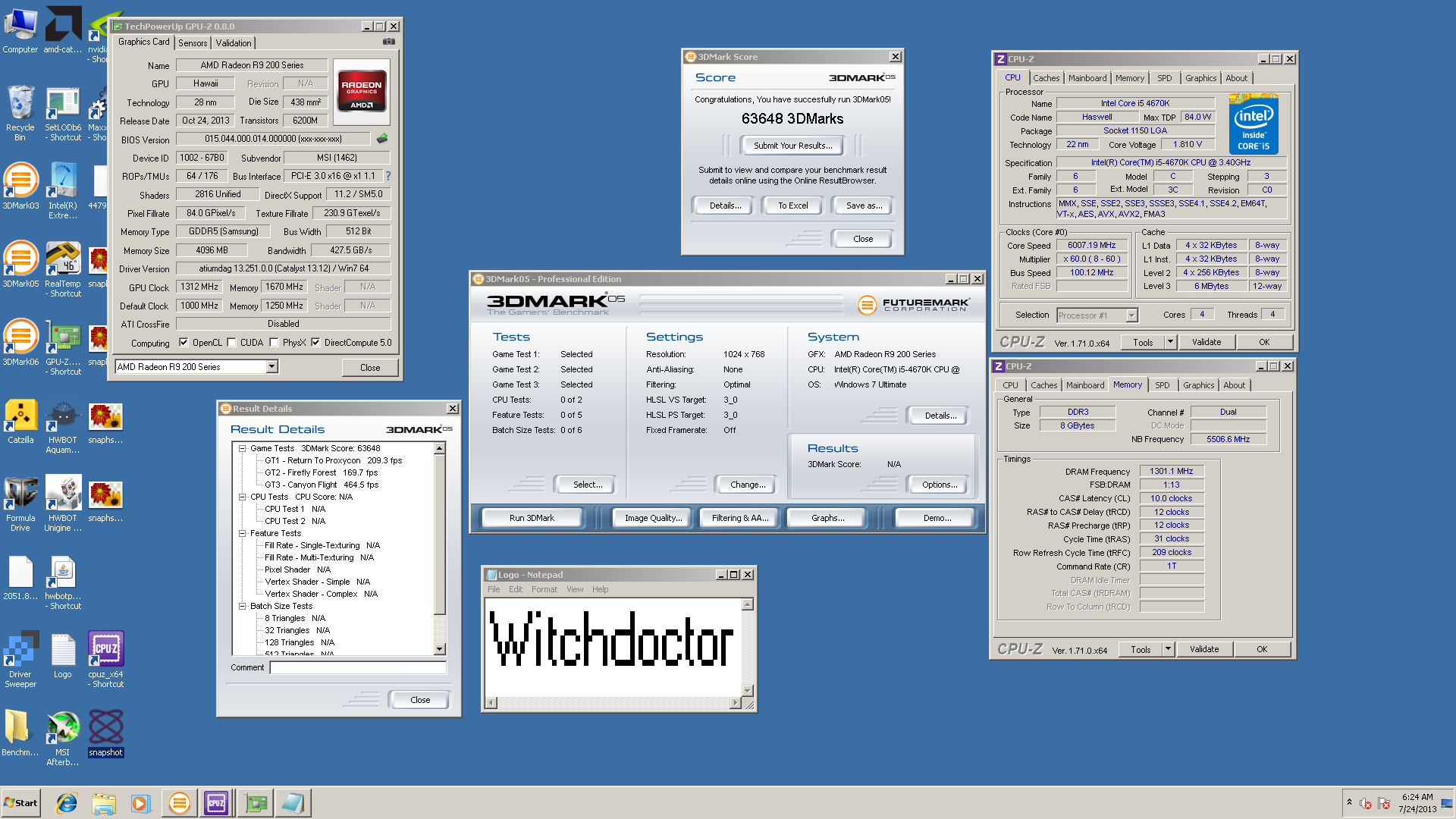This screenshot has height=819, width=1456.
Task: Switch to the Validation tab in GPU-Z
Action: (x=234, y=43)
